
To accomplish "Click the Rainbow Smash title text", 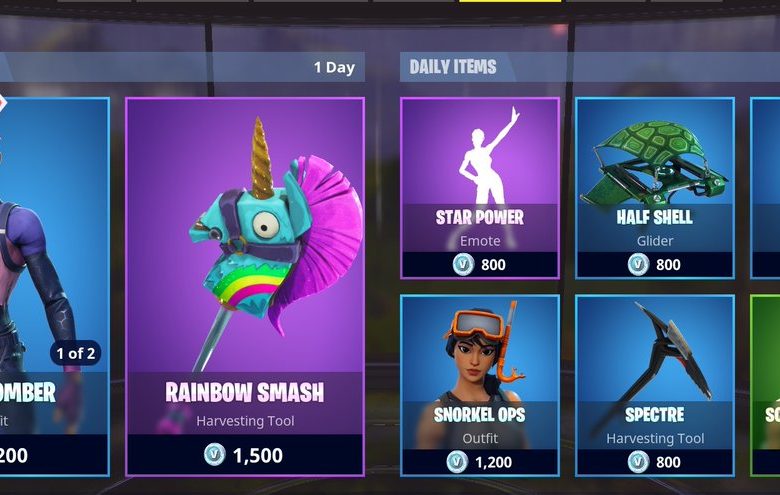I will [x=245, y=392].
